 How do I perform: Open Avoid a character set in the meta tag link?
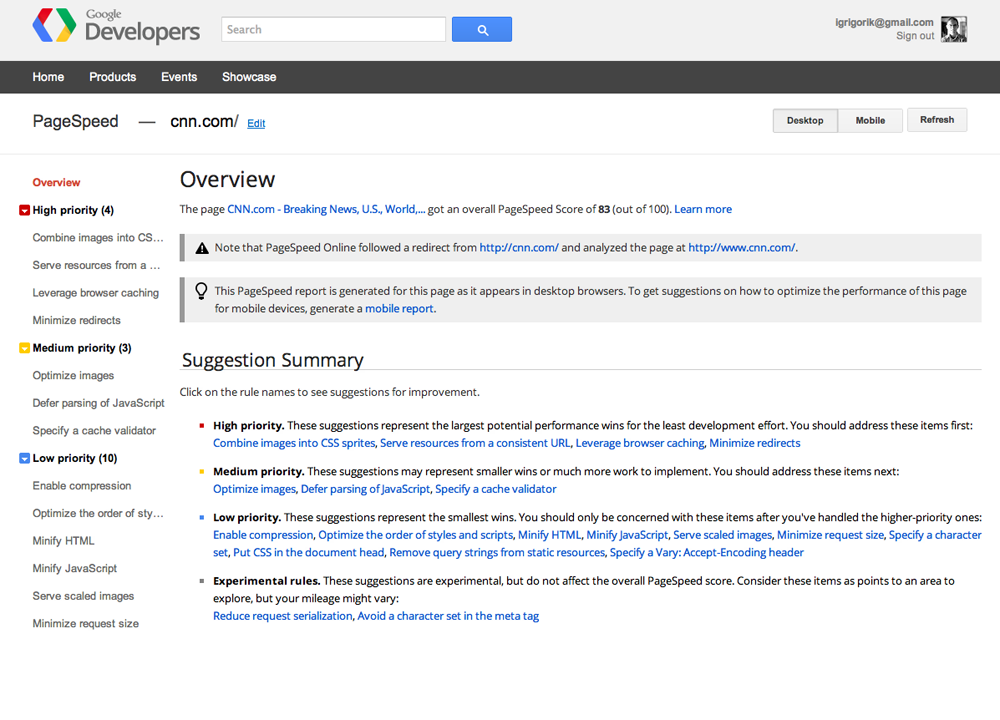(x=448, y=616)
